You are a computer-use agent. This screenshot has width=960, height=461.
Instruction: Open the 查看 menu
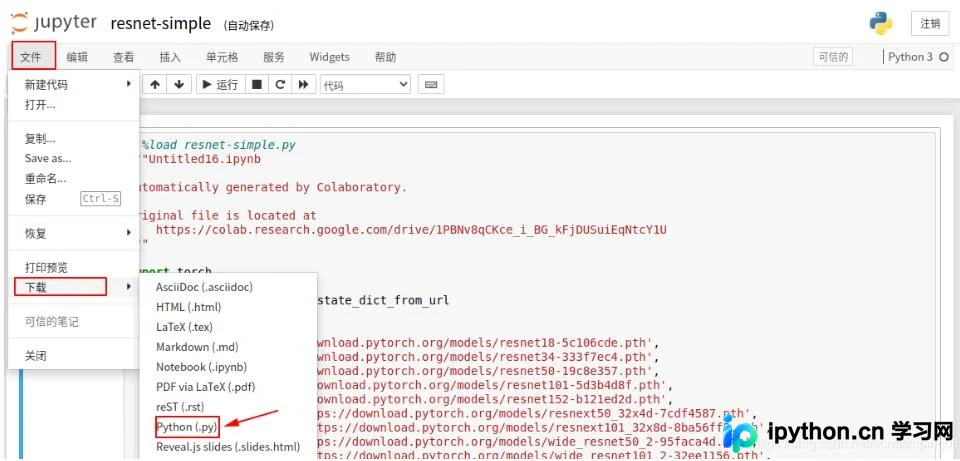coord(123,57)
